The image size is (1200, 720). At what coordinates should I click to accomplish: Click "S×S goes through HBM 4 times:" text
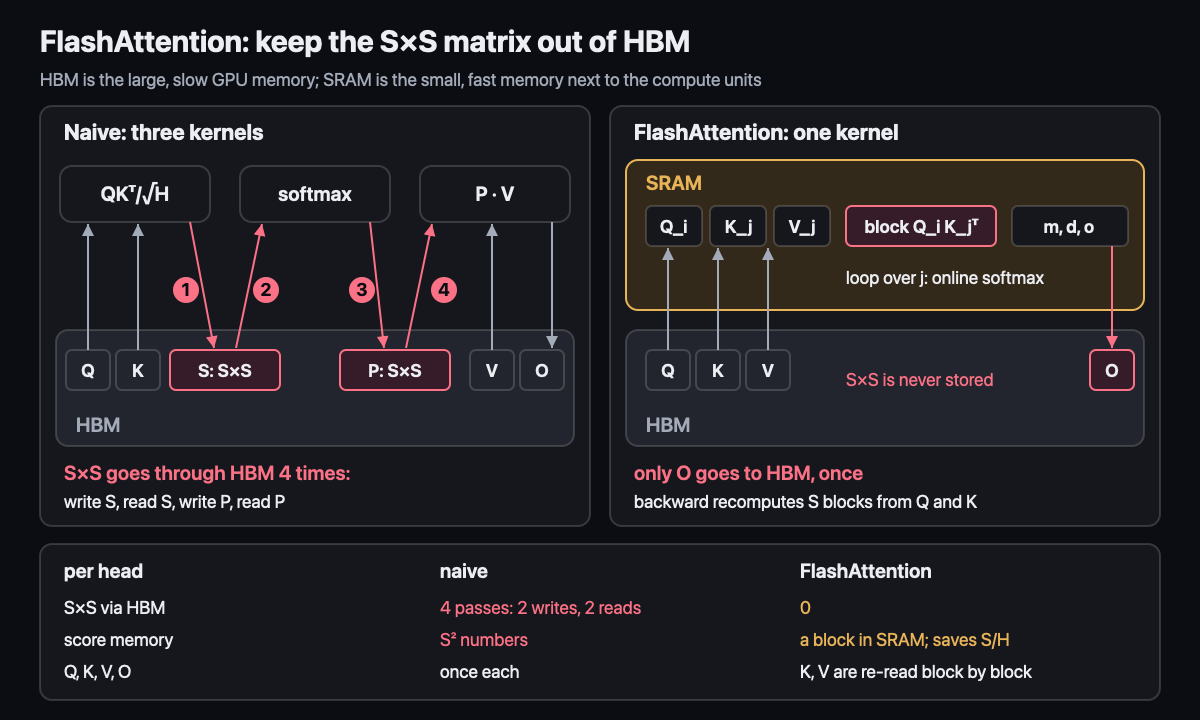coord(207,473)
